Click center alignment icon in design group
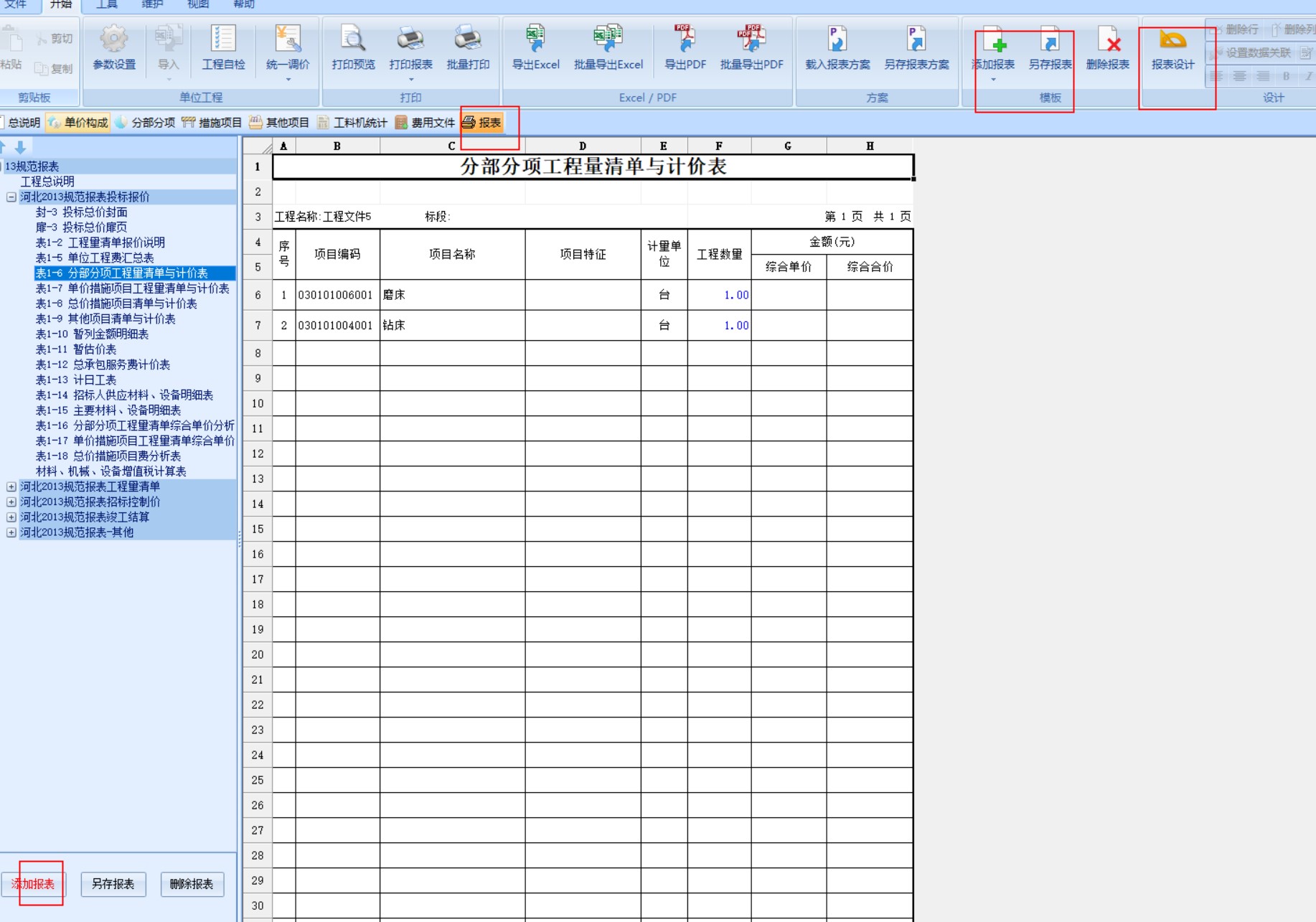Image resolution: width=1316 pixels, height=922 pixels. (1239, 75)
